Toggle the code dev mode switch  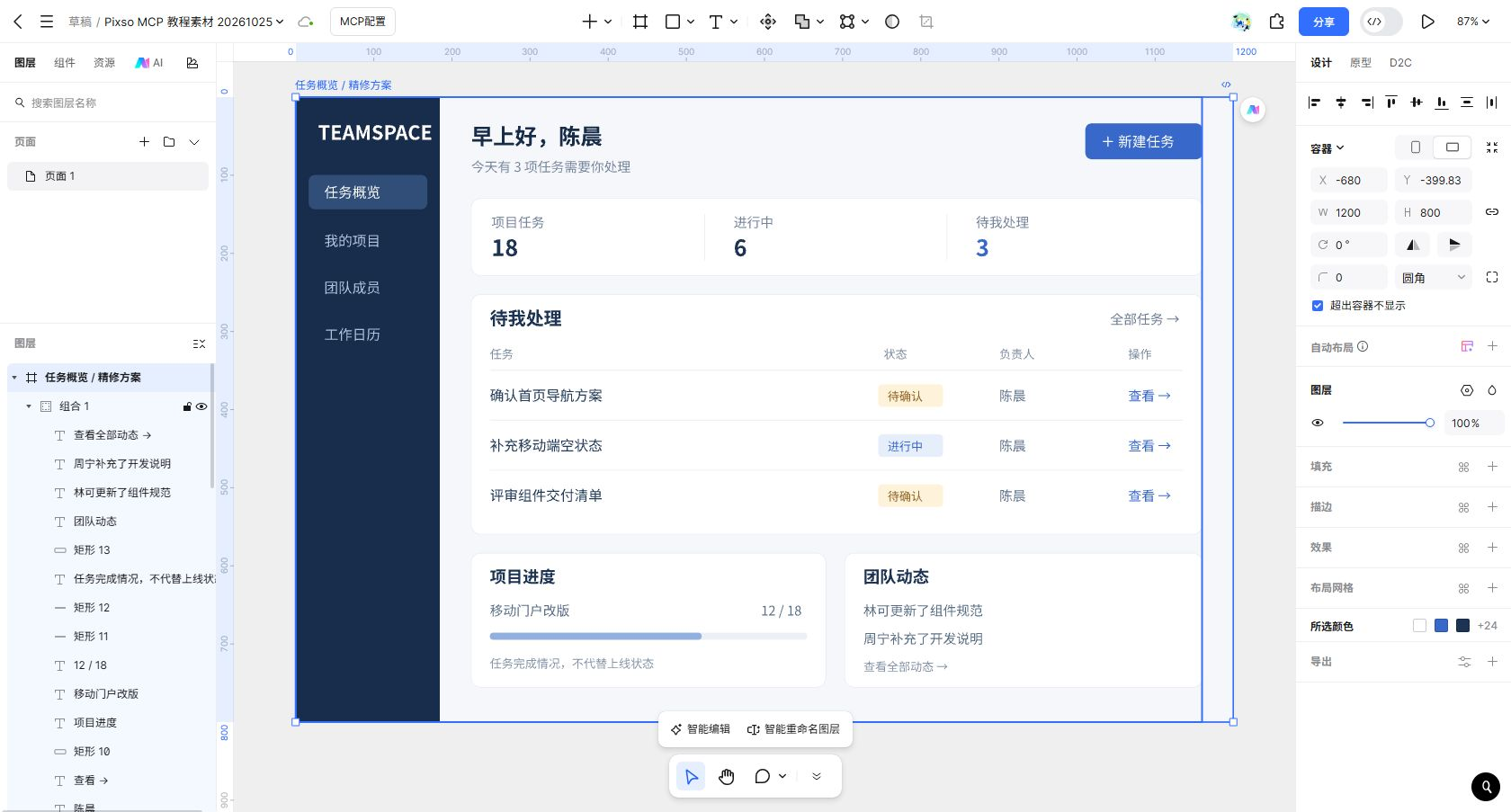coord(1381,22)
